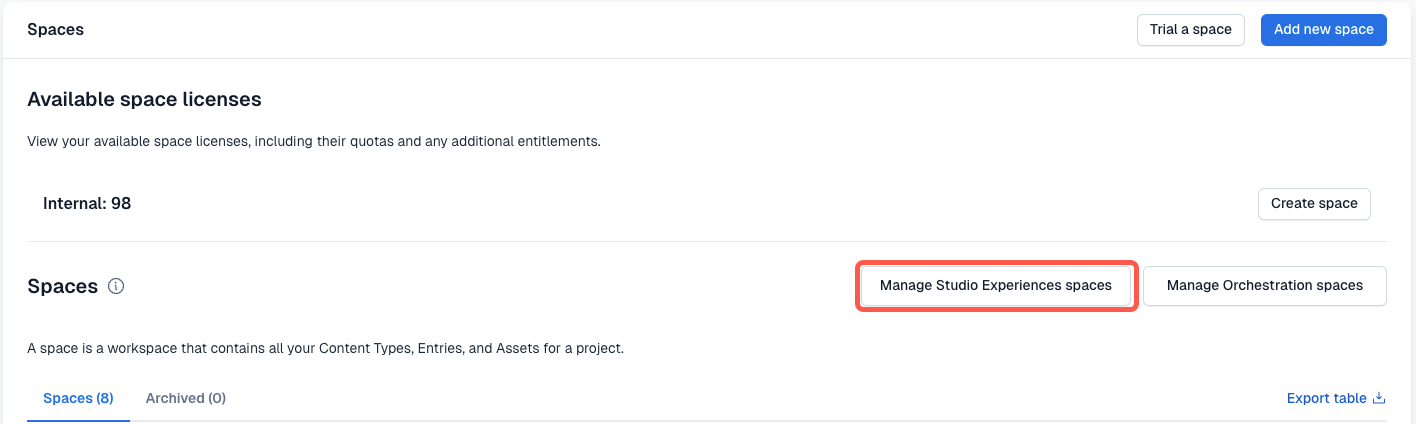This screenshot has height=424, width=1416.
Task: Click the Spaces page title at top
Action: point(55,29)
